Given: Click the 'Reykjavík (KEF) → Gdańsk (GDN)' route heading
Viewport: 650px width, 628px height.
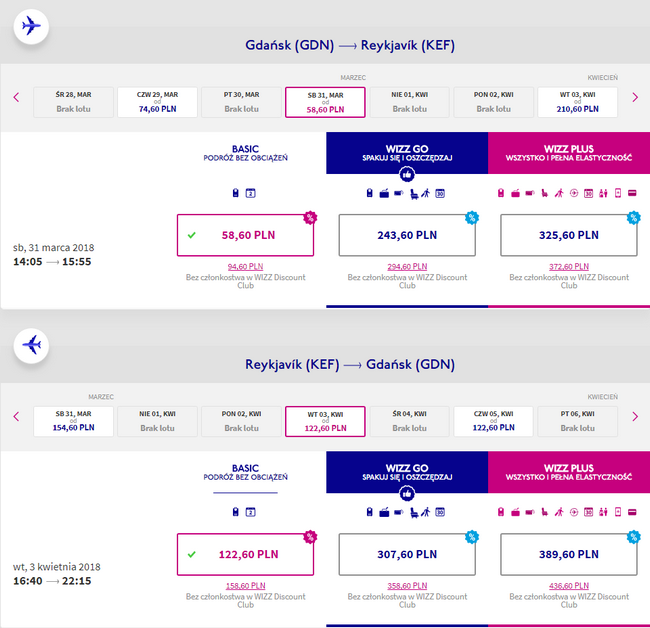Looking at the screenshot, I should [350, 364].
